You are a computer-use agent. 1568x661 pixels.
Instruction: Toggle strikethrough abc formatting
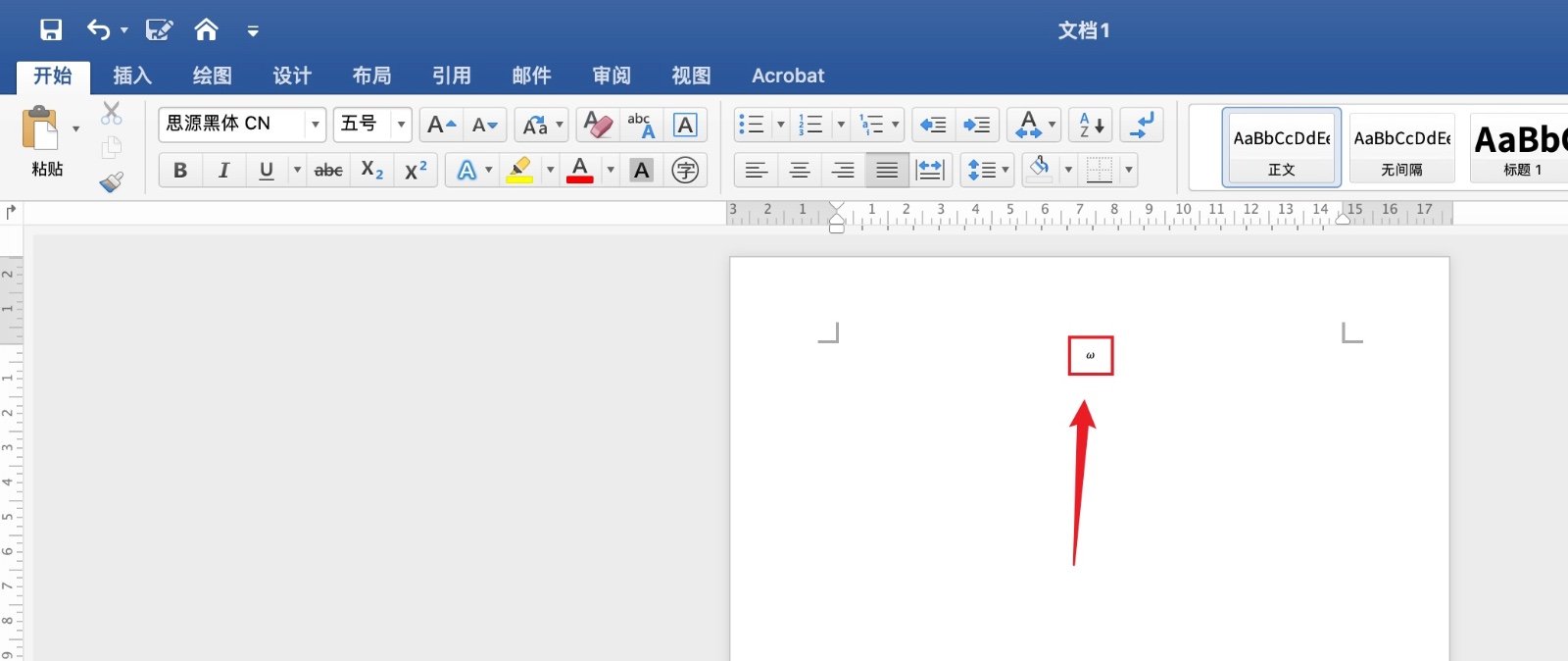(x=328, y=170)
